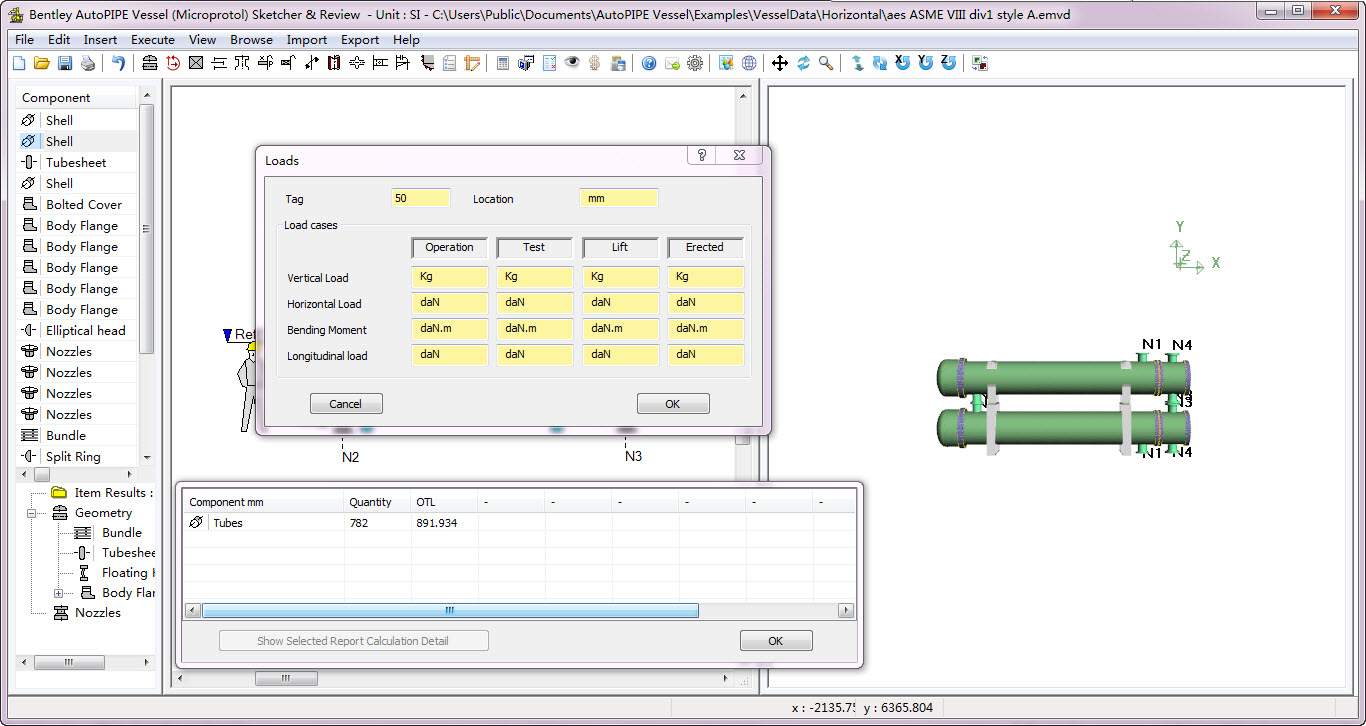
Task: Open help with the blue question icon
Action: point(649,63)
